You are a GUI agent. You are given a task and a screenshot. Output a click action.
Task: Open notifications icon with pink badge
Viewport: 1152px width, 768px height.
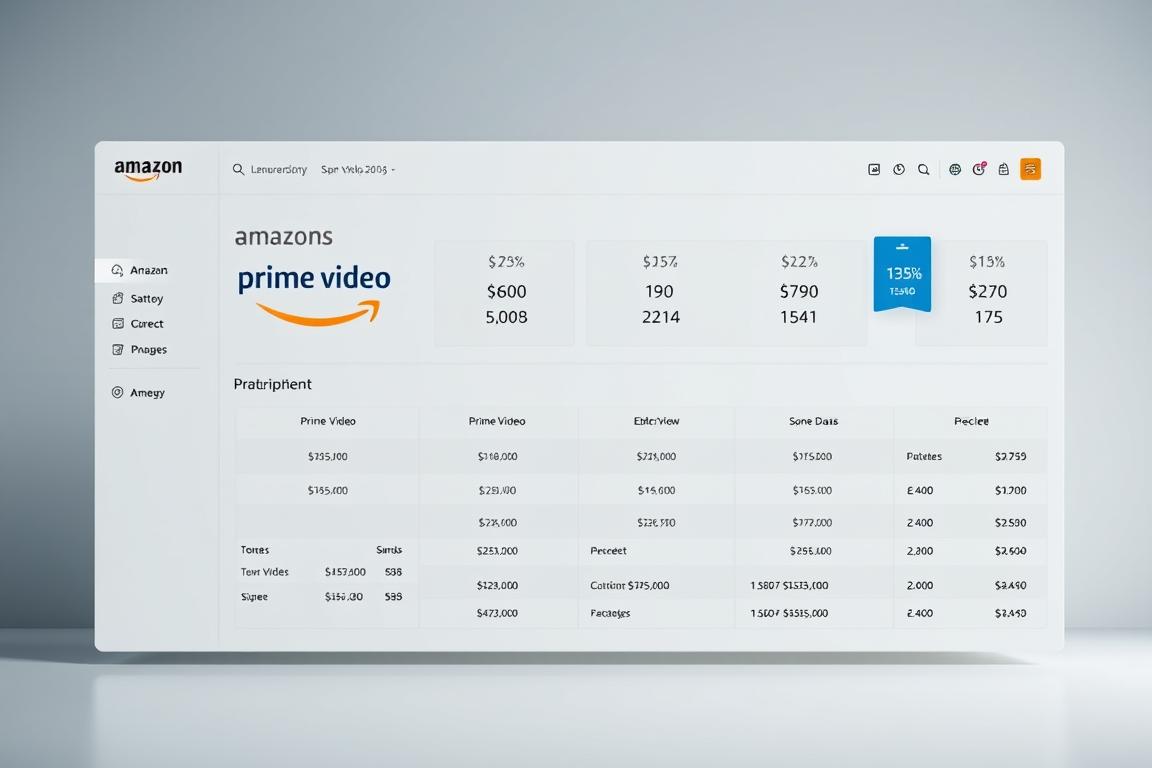979,169
